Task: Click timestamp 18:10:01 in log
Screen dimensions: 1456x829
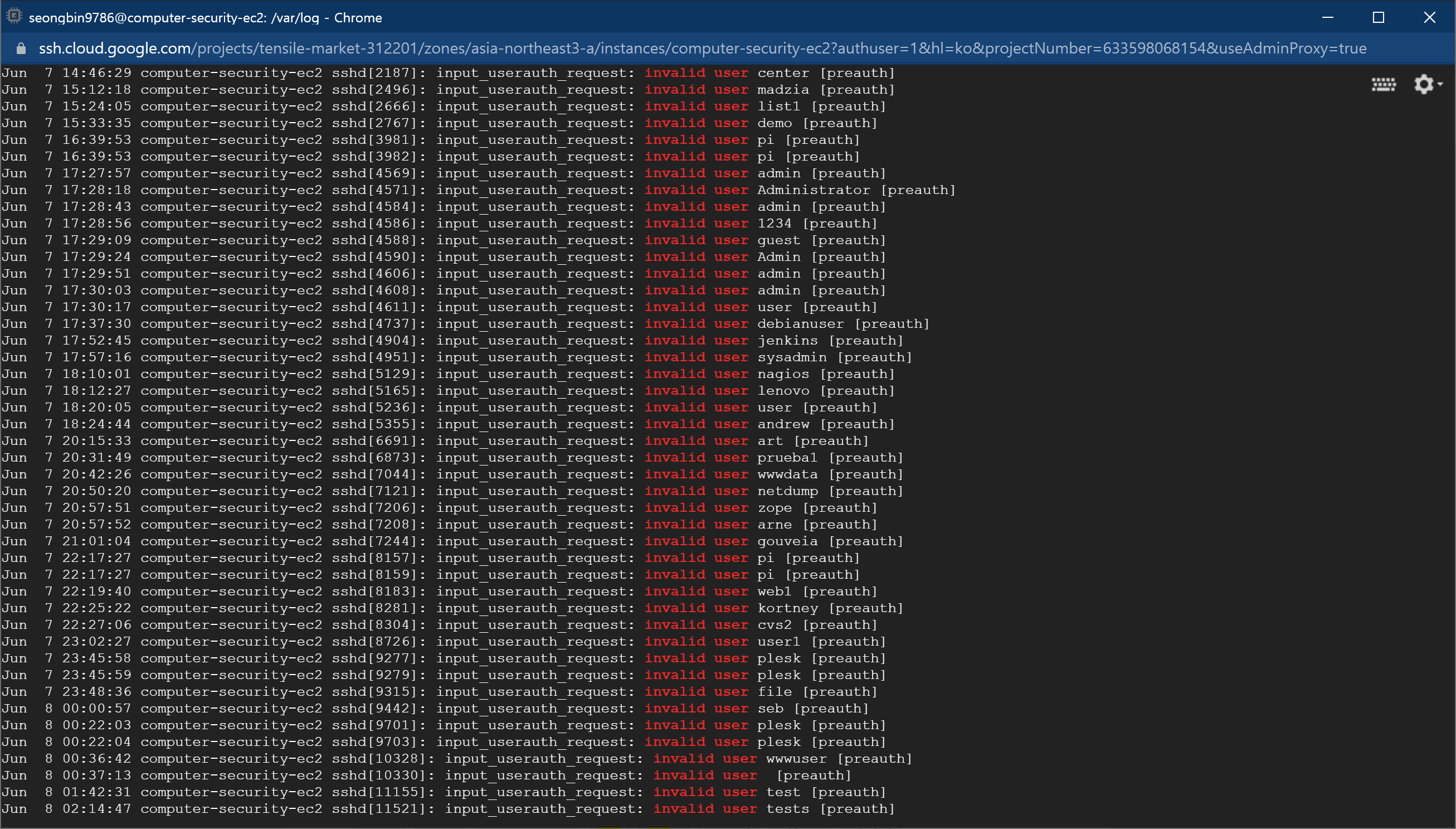Action: (x=97, y=374)
